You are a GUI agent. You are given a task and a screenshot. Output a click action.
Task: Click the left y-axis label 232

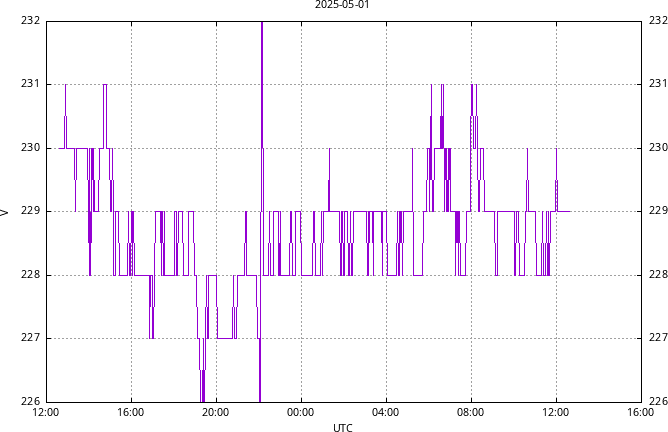pos(30,20)
